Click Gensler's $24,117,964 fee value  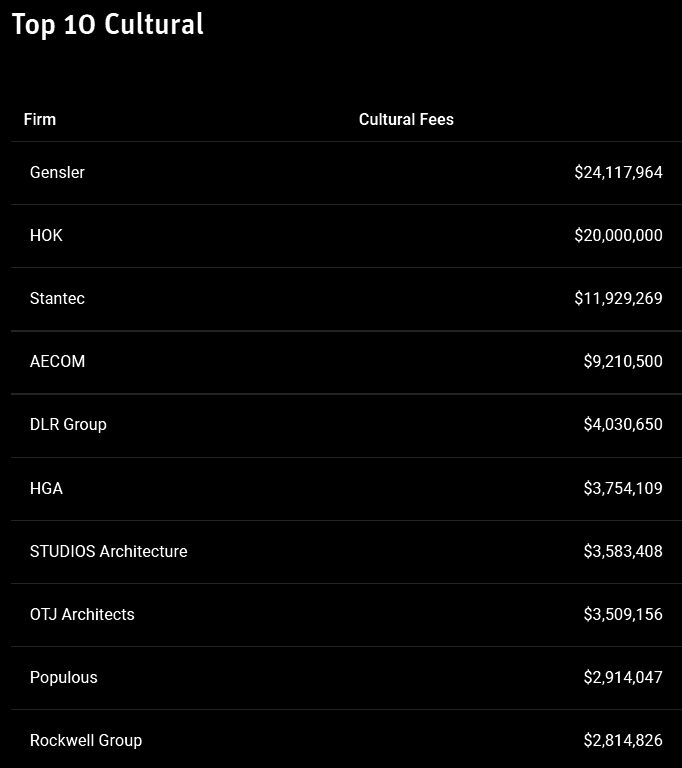(618, 172)
